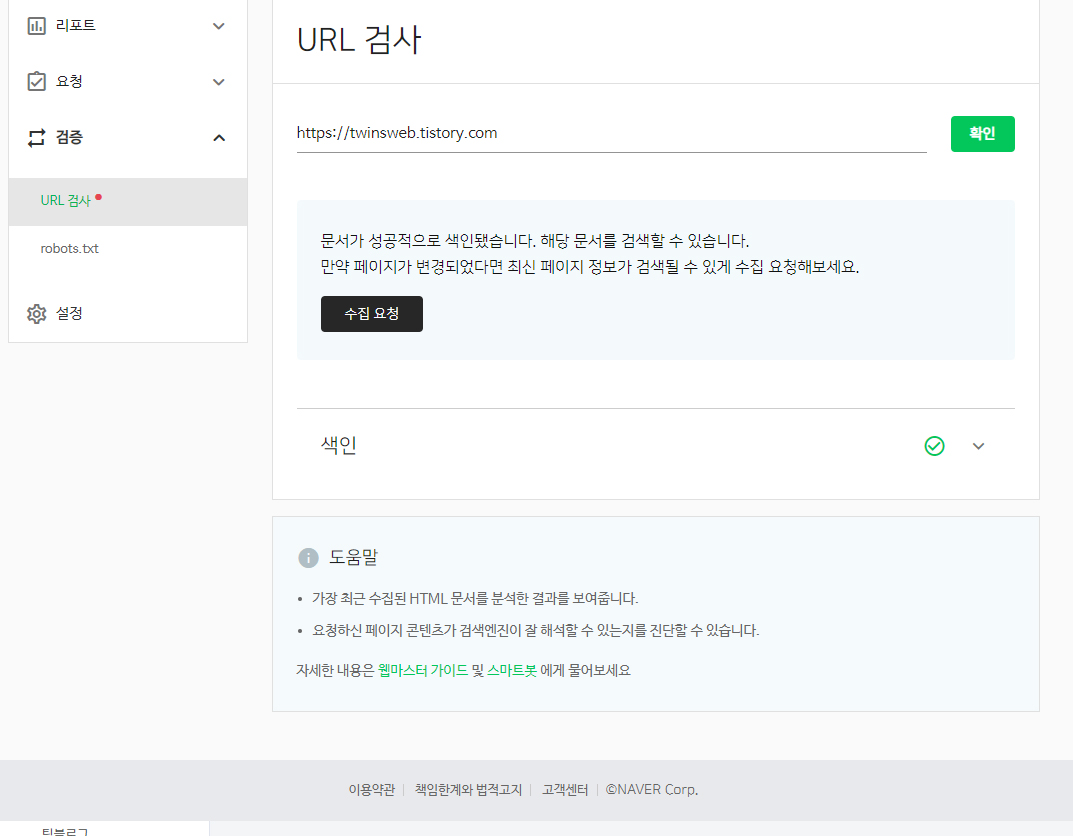This screenshot has width=1073, height=836.
Task: Click the 요청 clipboard check icon
Action: coord(37,81)
